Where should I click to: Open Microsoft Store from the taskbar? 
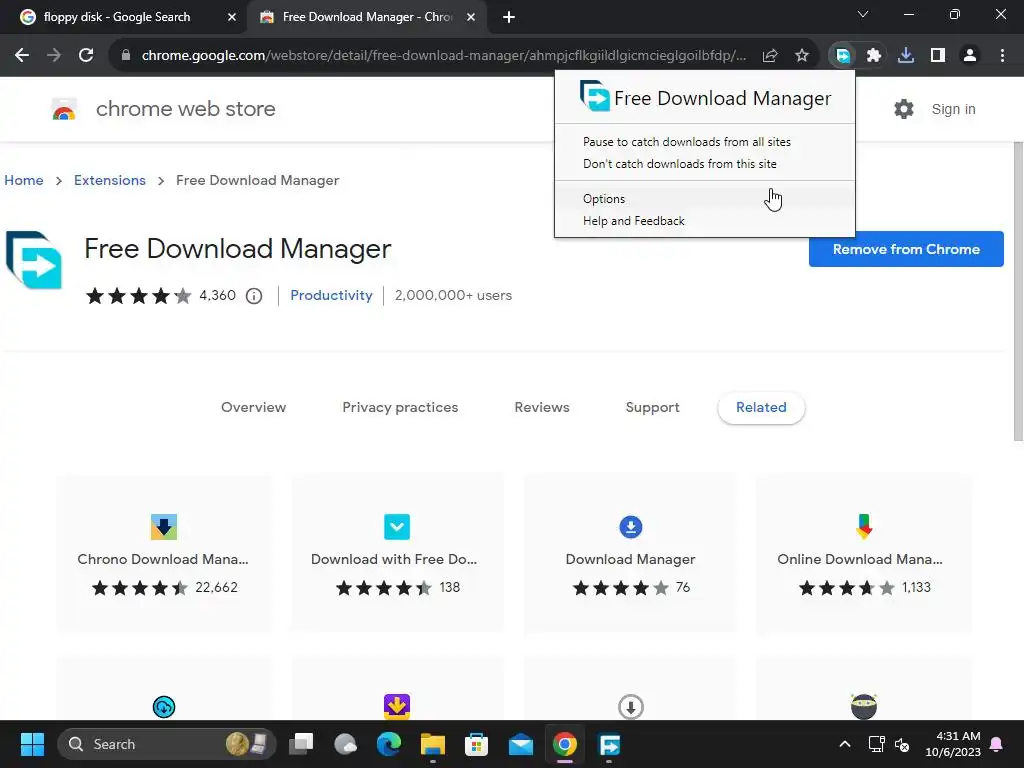click(x=476, y=744)
